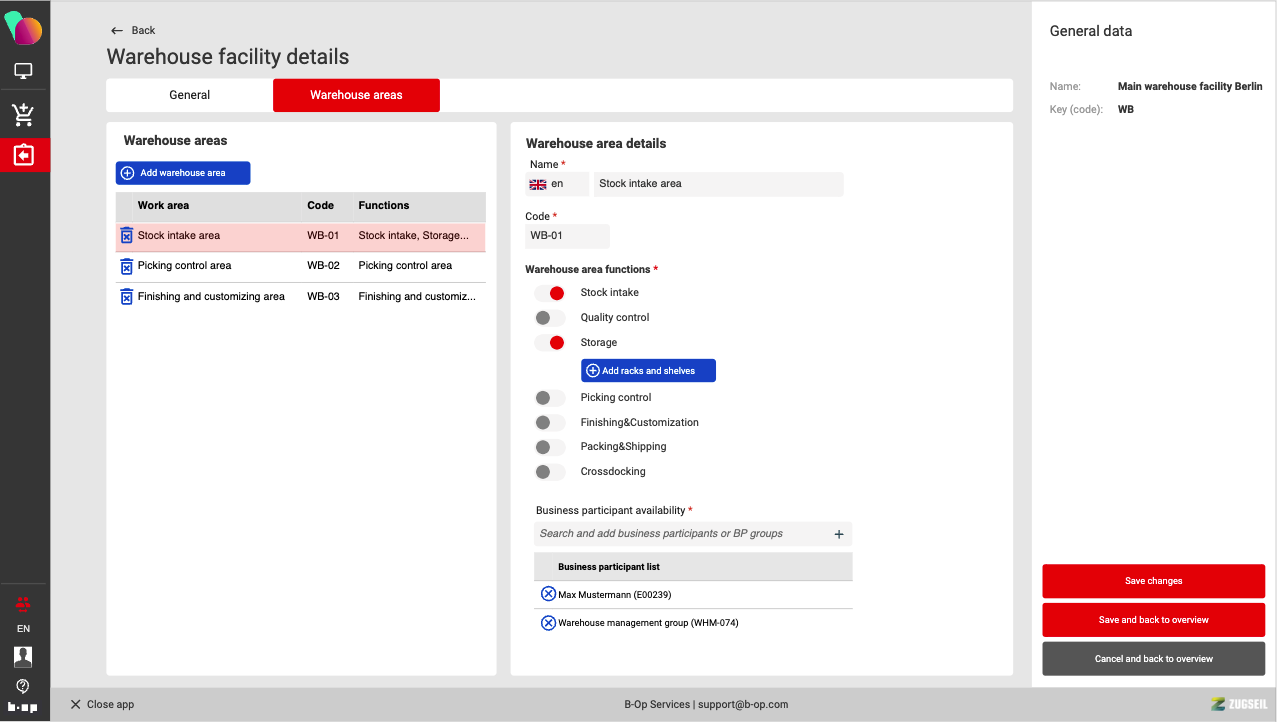The image size is (1277, 722).
Task: Click the Save changes button
Action: 1153,581
